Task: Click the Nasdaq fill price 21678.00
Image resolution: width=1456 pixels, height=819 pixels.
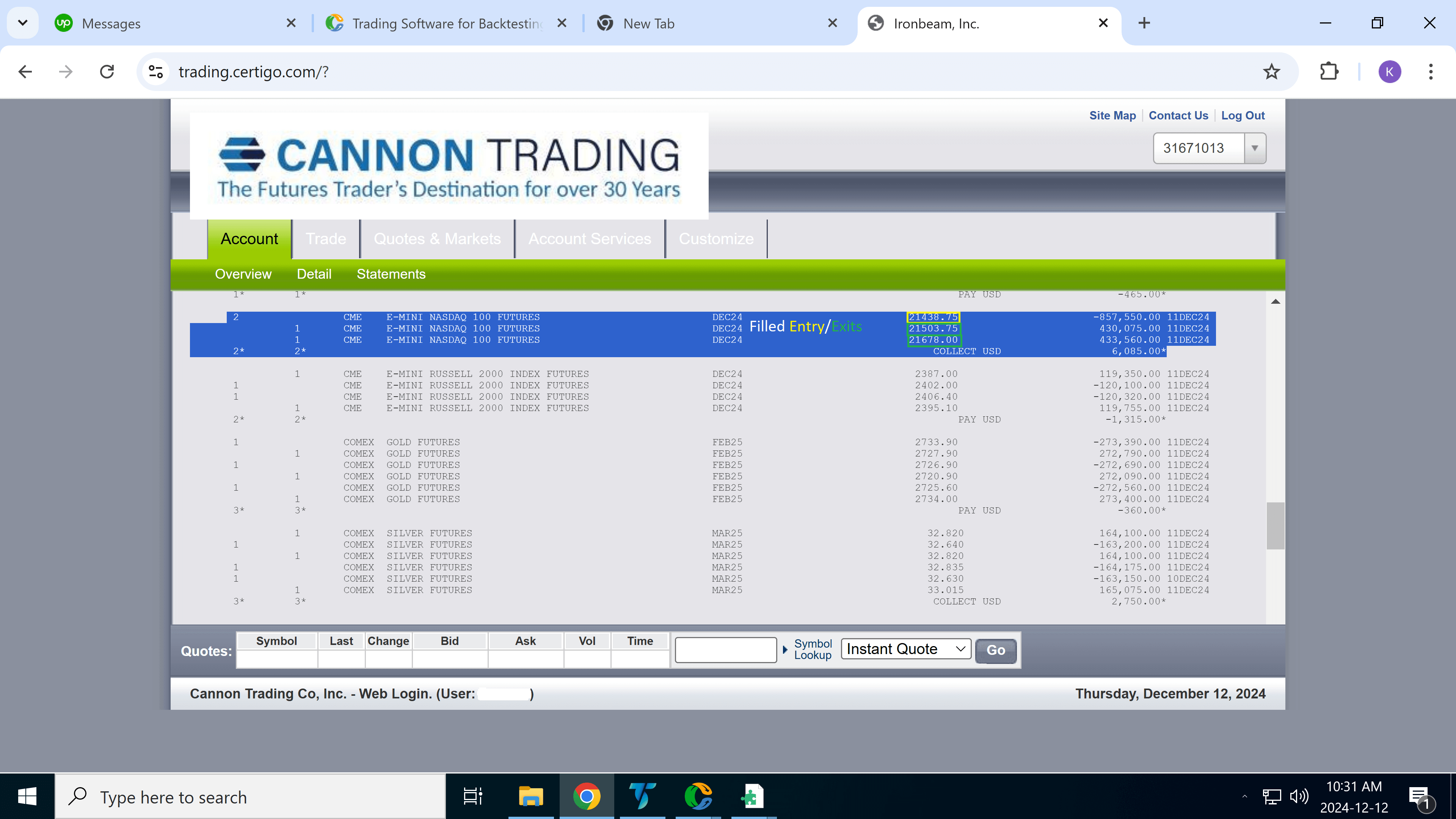Action: tap(933, 340)
